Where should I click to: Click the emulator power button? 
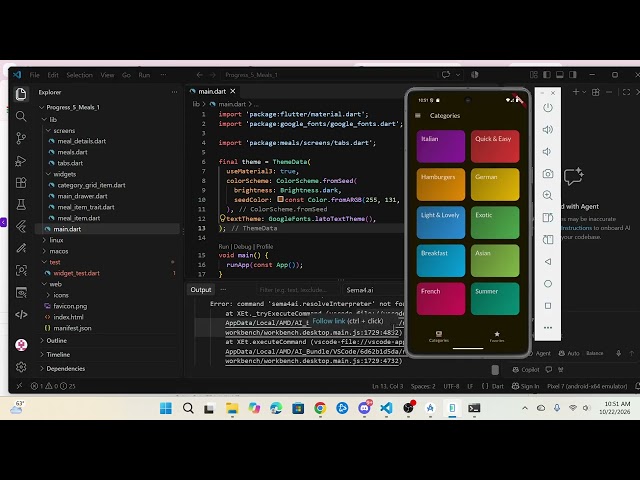point(548,108)
